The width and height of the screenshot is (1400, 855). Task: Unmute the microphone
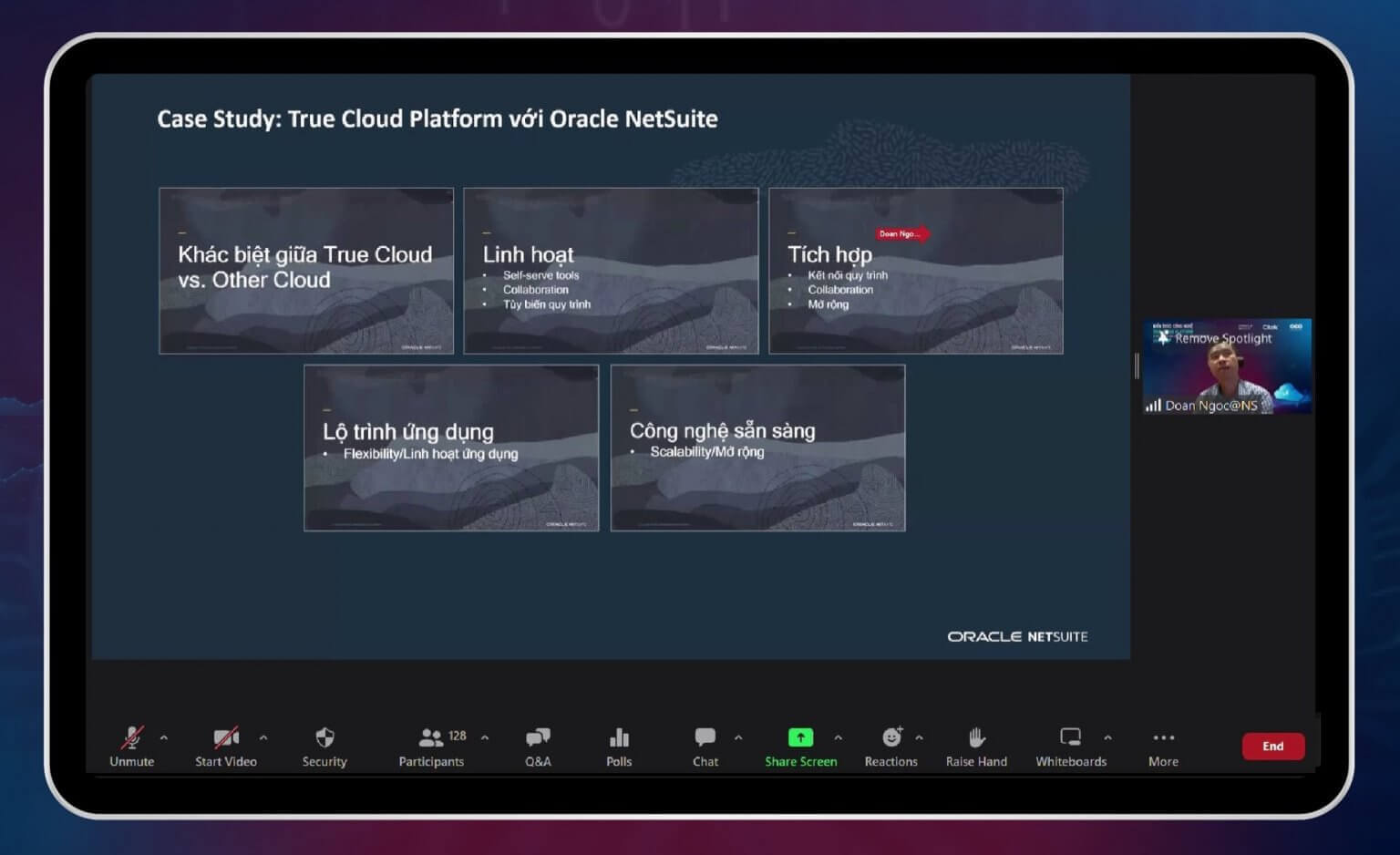[x=132, y=747]
